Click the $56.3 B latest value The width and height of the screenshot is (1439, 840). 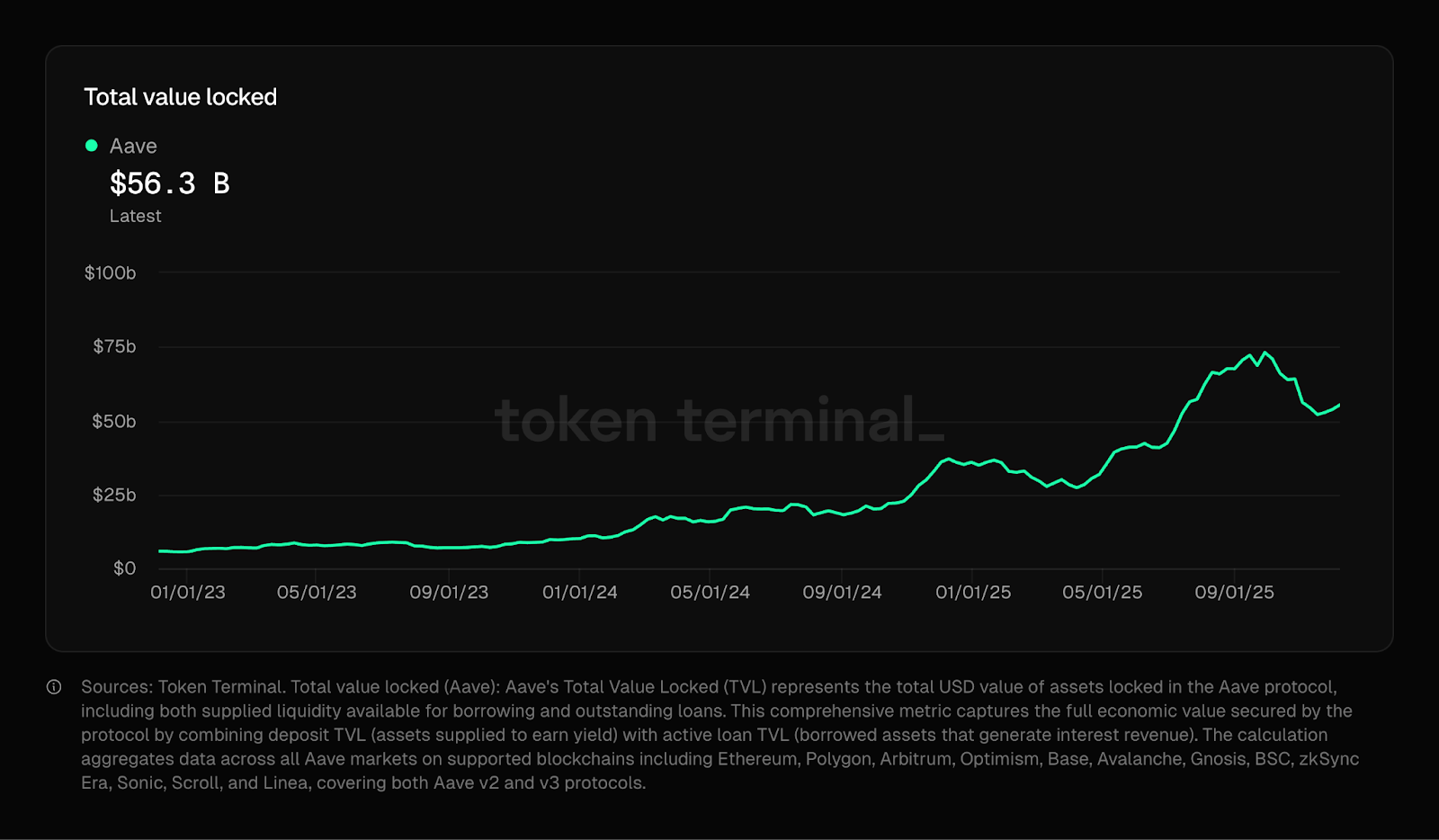click(x=169, y=183)
